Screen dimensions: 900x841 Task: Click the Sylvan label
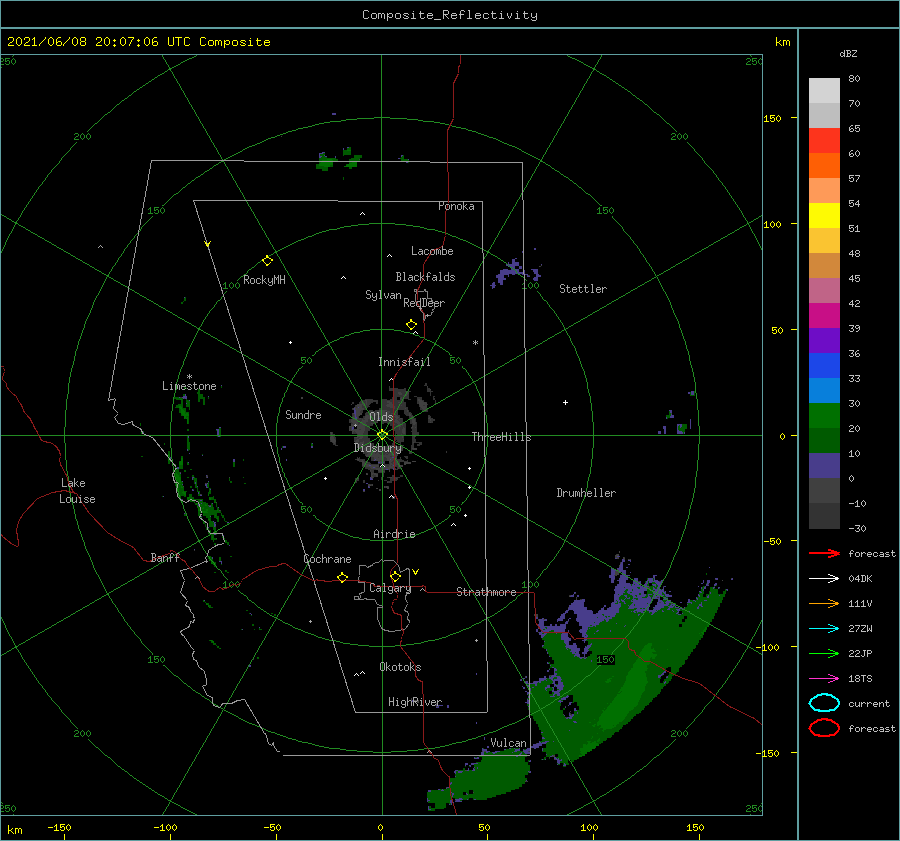tap(383, 295)
